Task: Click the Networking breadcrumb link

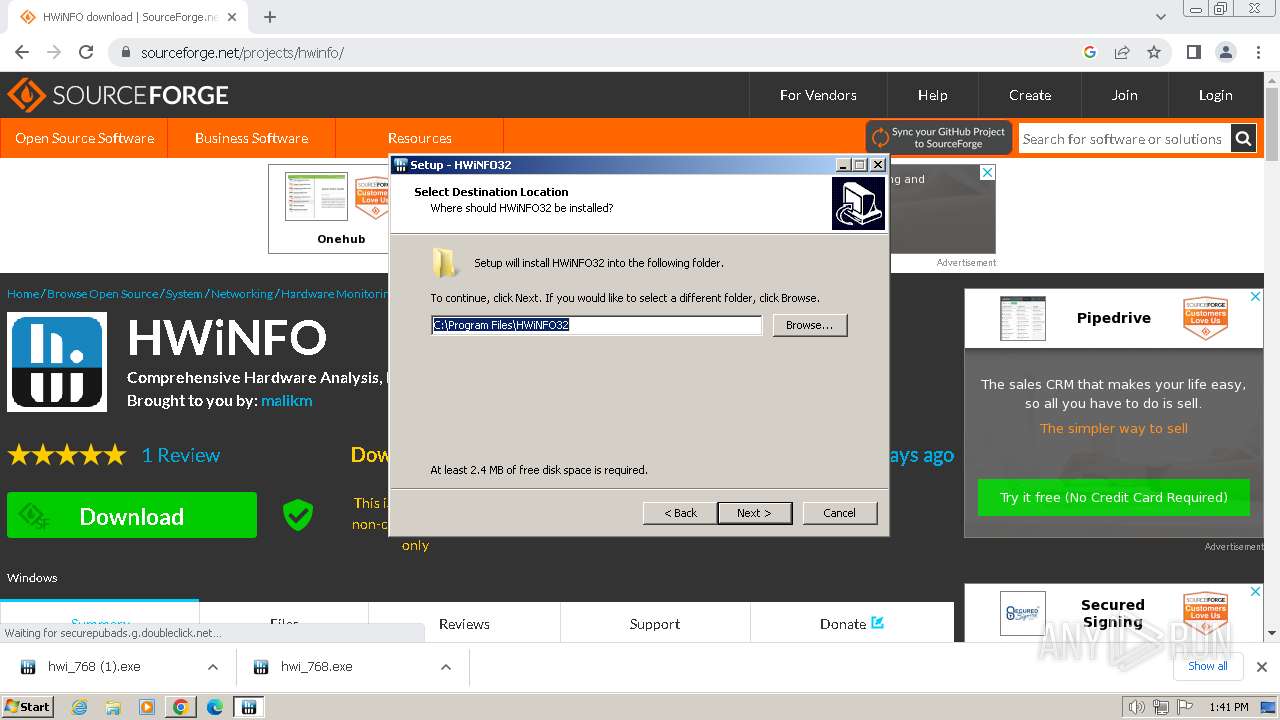Action: [x=242, y=294]
